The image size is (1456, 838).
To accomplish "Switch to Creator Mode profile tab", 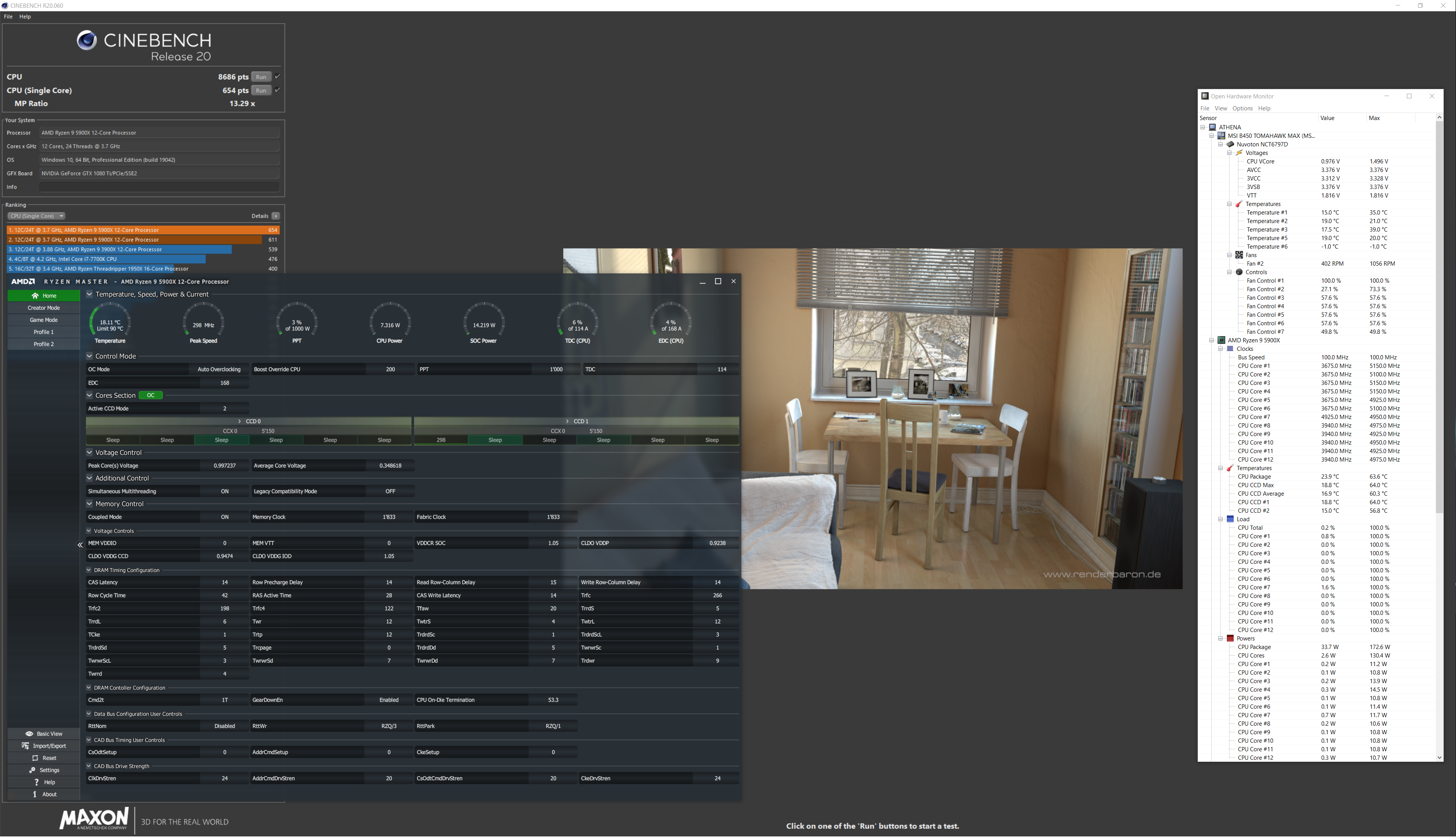I will pyautogui.click(x=44, y=308).
